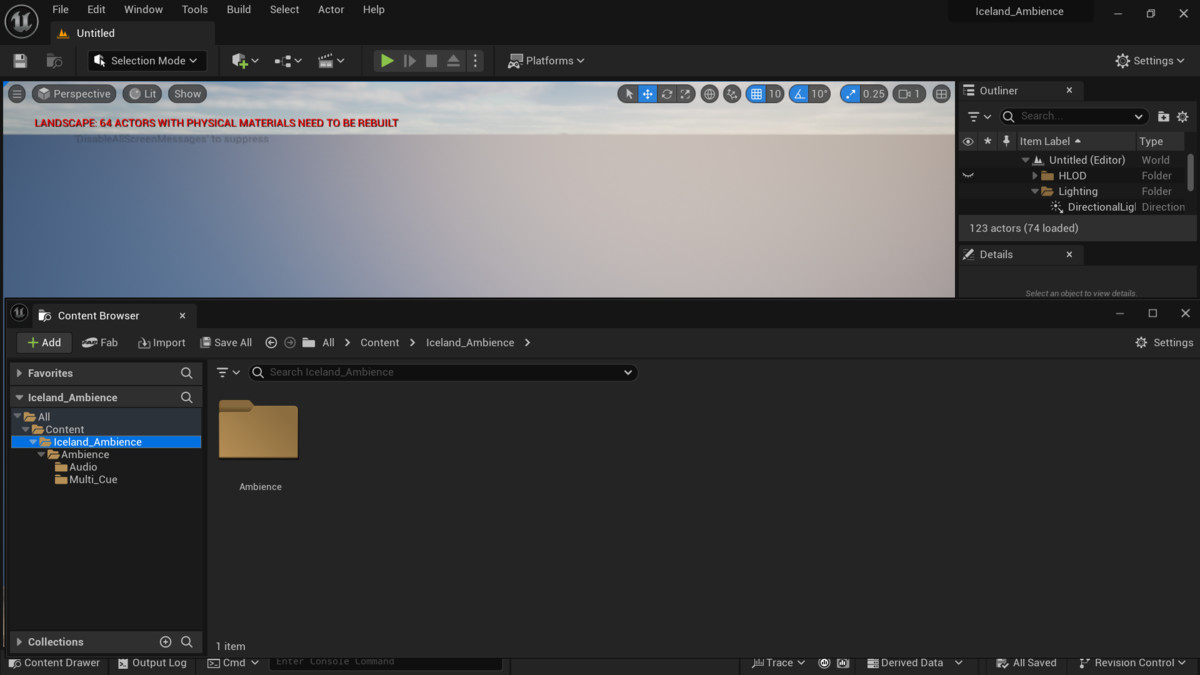Toggle visibility of the HLOD folder

[967, 176]
